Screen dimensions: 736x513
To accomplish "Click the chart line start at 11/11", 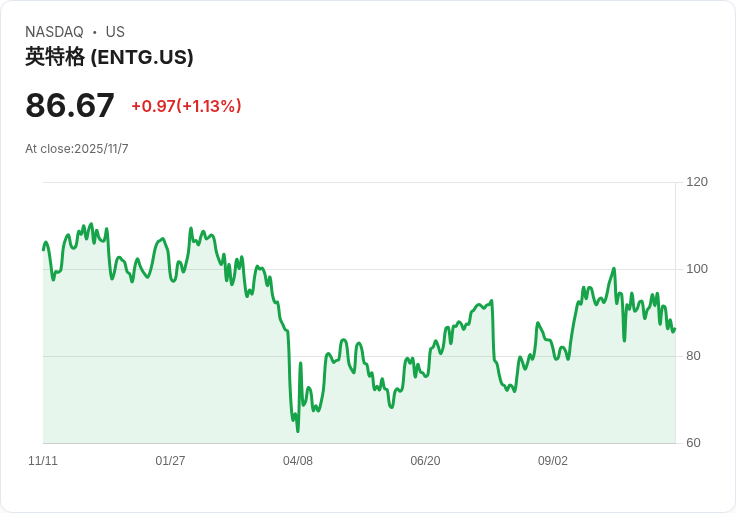I will (44, 248).
